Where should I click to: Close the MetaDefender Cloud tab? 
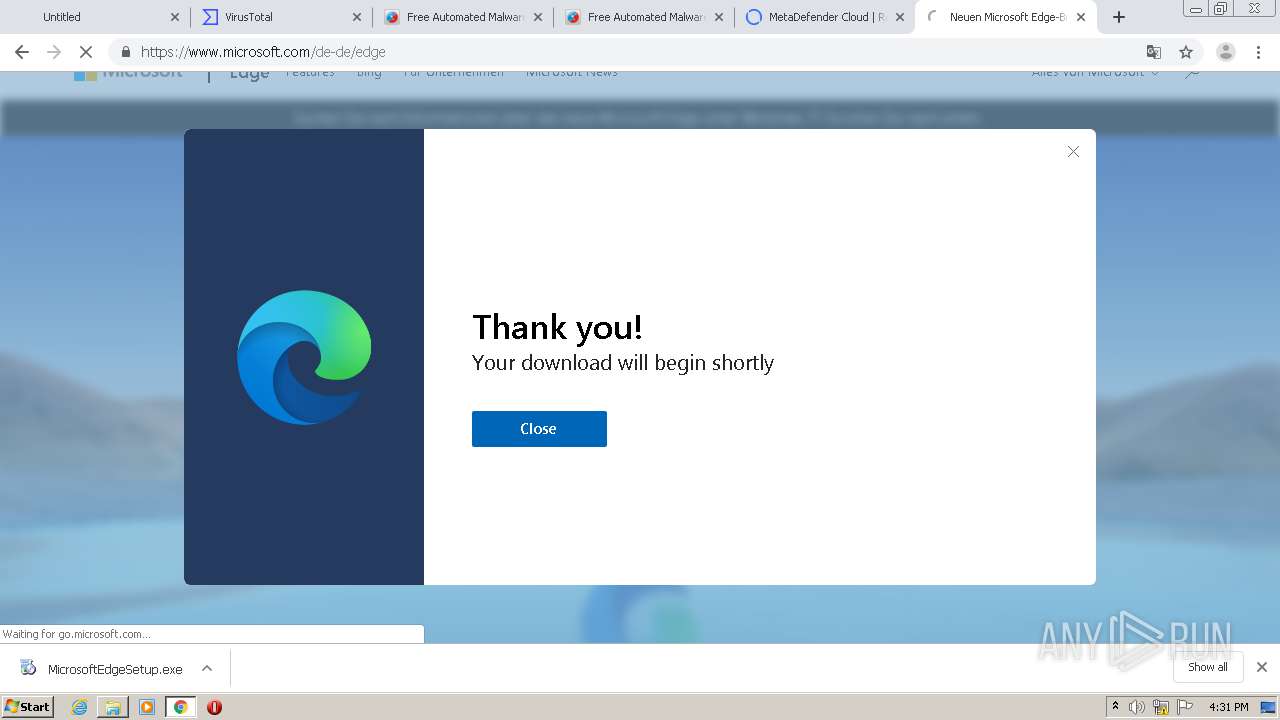pyautogui.click(x=900, y=17)
